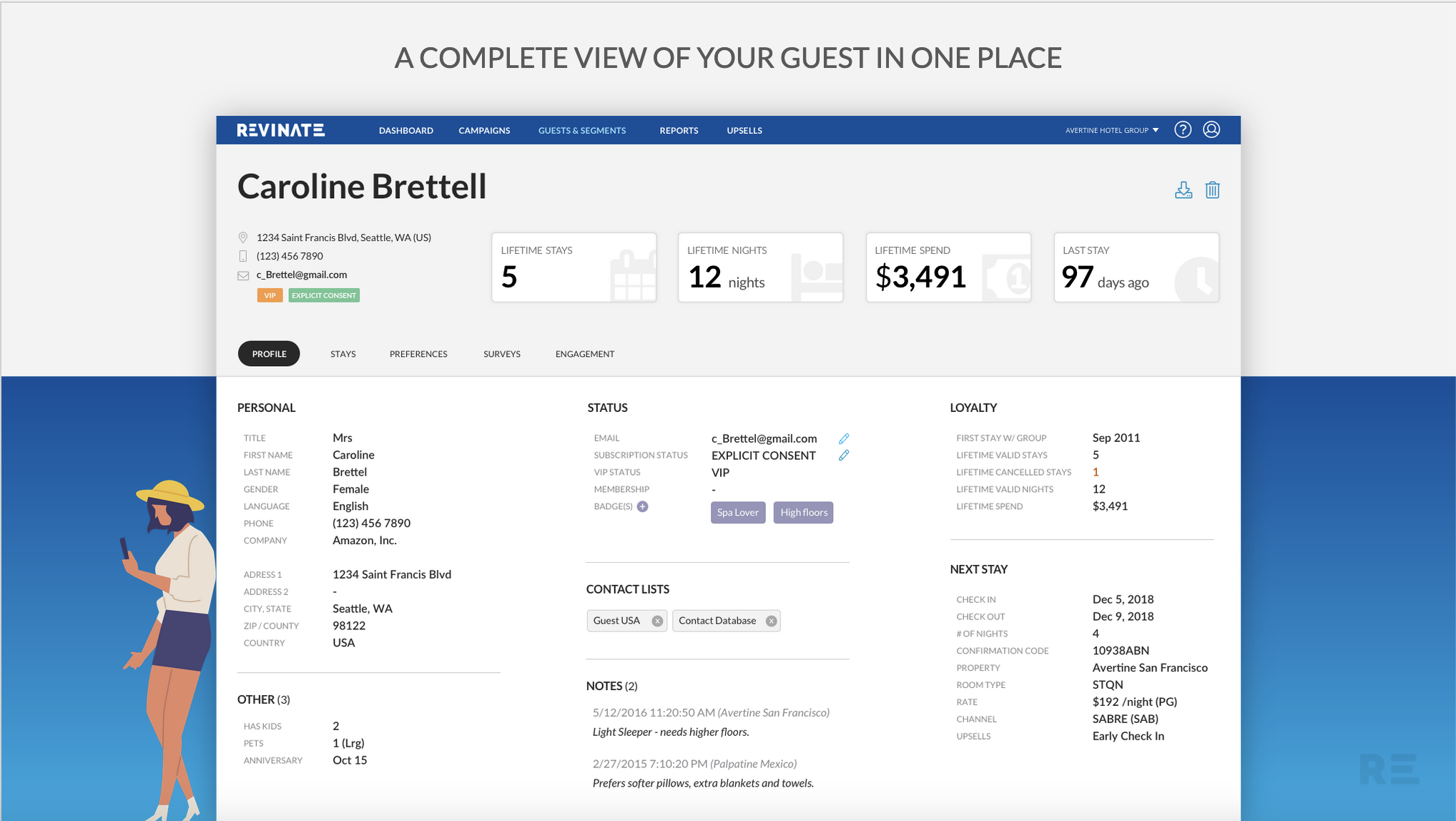This screenshot has height=821, width=1456.
Task: Open Guests & Segments menu
Action: click(x=581, y=130)
